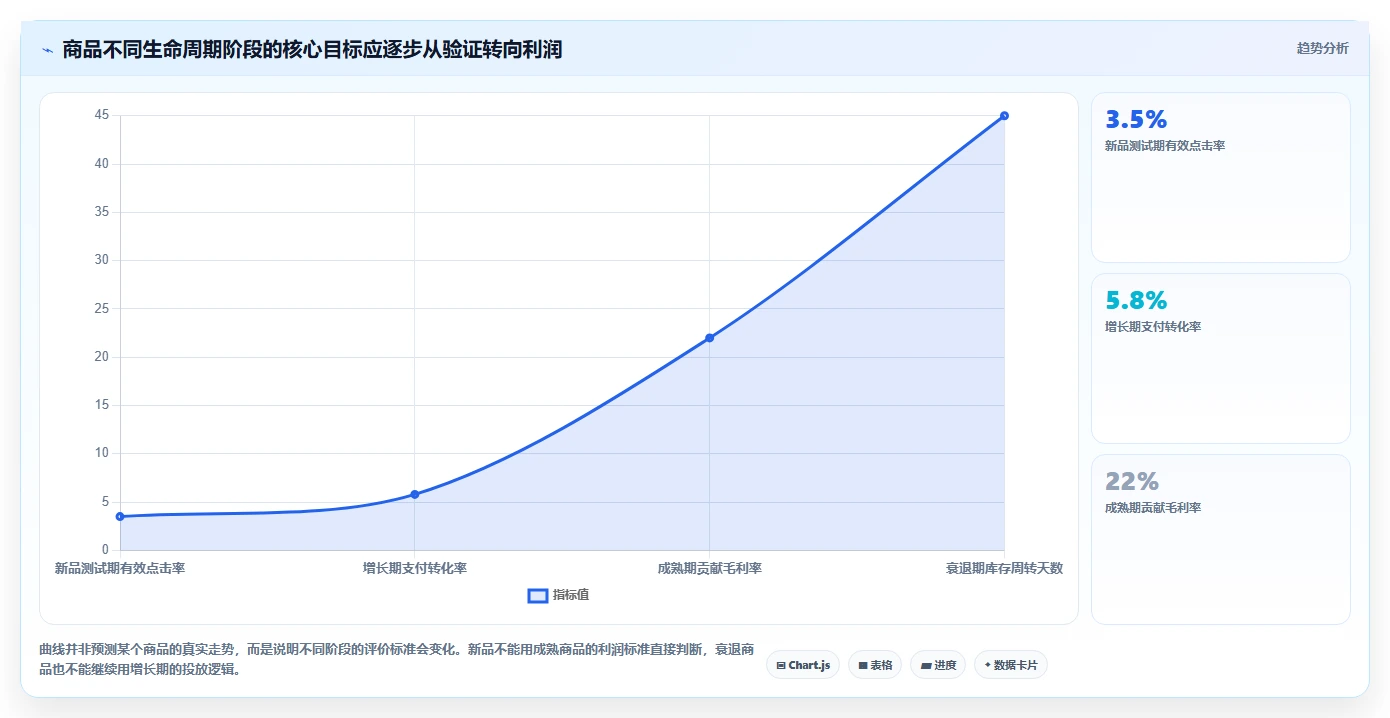
Task: Click the data point for 增长期支付转化率
Action: click(x=415, y=494)
